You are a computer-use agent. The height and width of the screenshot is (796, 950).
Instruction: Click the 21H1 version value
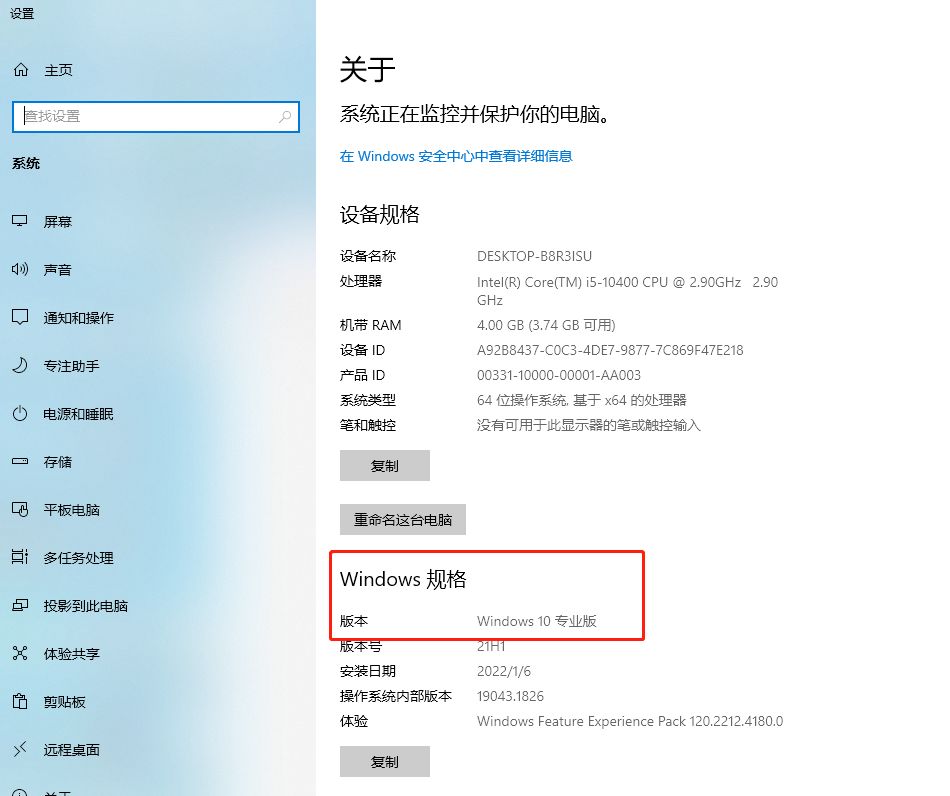[491, 646]
